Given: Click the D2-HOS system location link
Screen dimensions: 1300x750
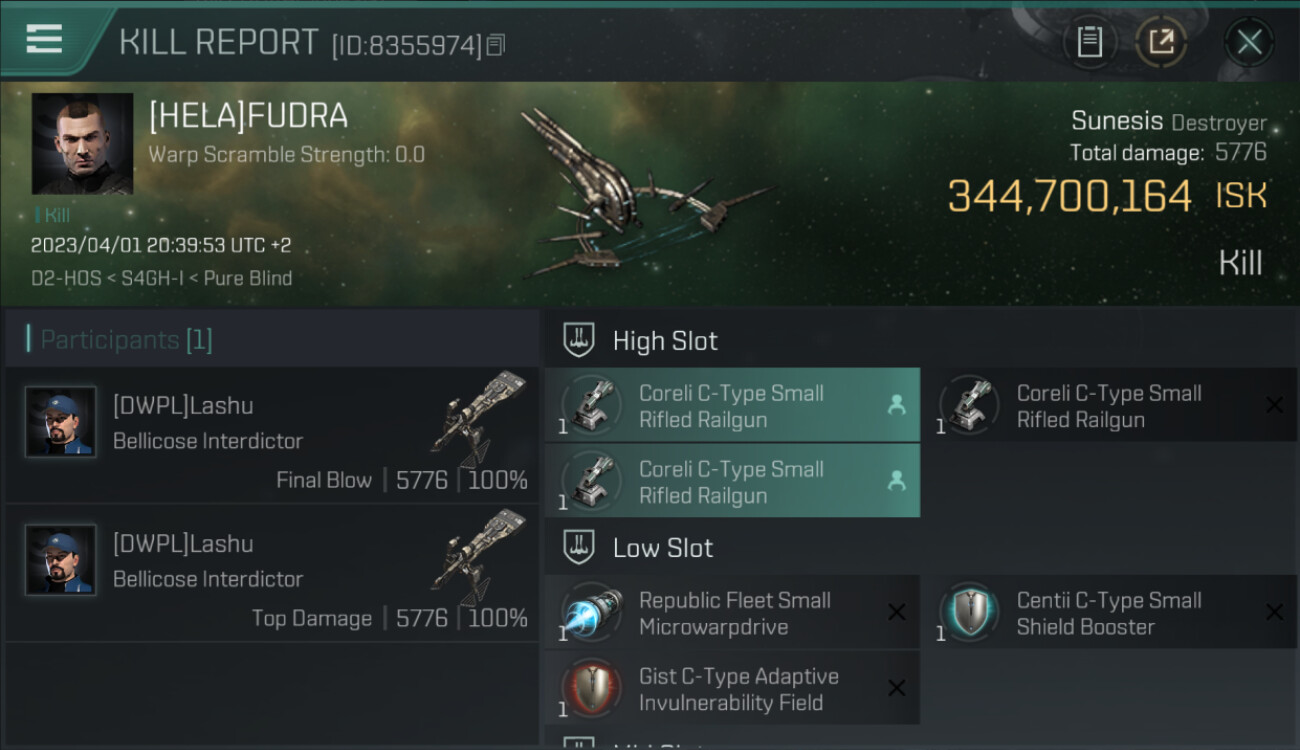Looking at the screenshot, I should tap(66, 278).
